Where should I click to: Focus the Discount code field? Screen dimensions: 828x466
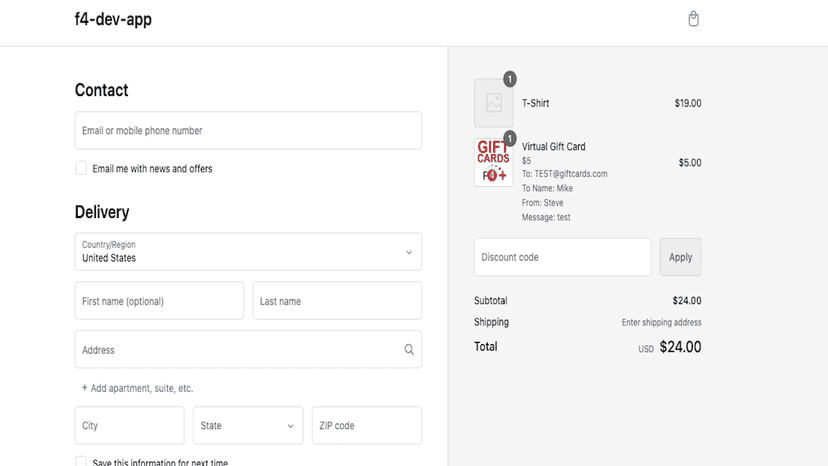point(562,257)
